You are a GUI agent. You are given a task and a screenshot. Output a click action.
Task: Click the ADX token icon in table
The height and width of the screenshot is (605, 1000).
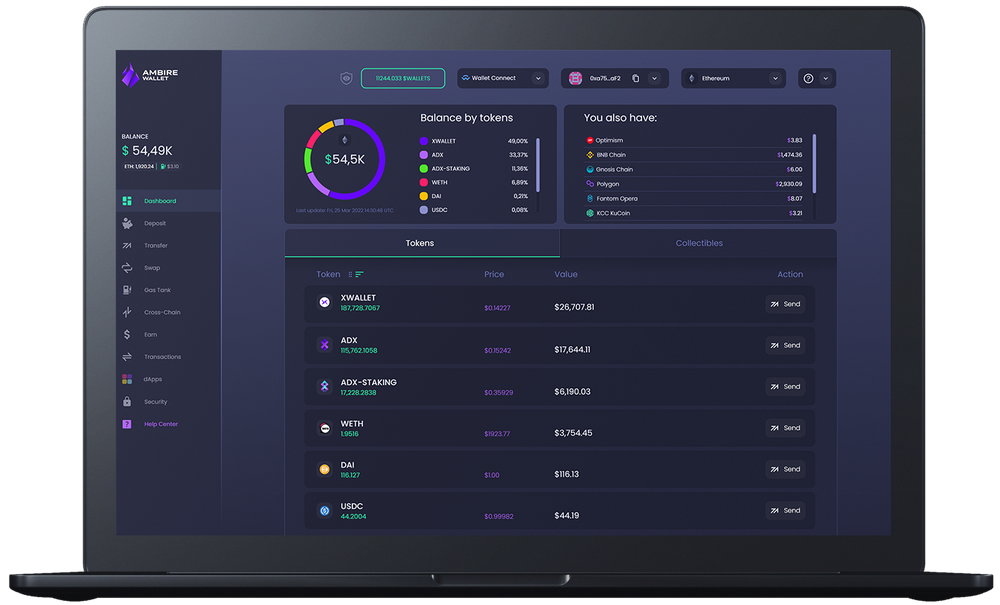pyautogui.click(x=325, y=345)
